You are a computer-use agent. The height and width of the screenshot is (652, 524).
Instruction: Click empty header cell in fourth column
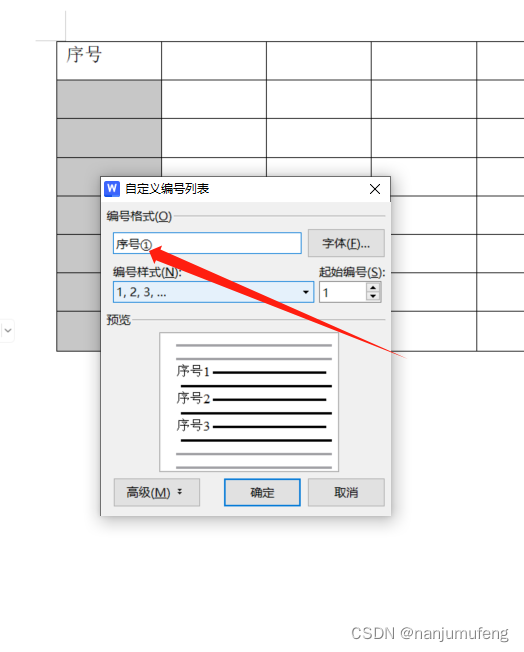[424, 61]
